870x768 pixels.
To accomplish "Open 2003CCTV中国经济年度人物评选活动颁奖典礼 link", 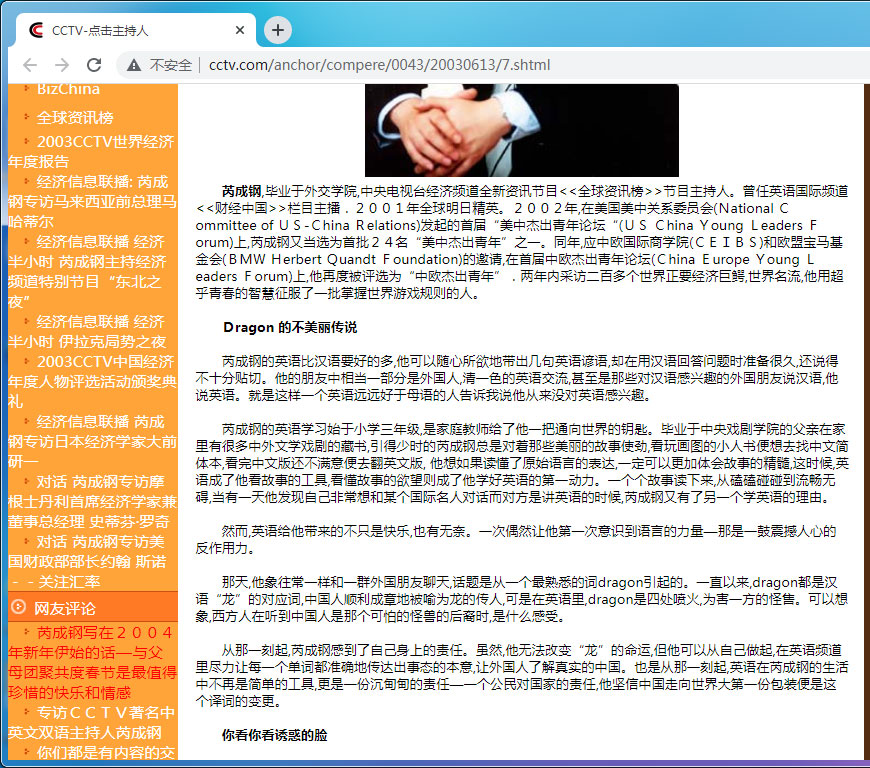I will tap(92, 381).
